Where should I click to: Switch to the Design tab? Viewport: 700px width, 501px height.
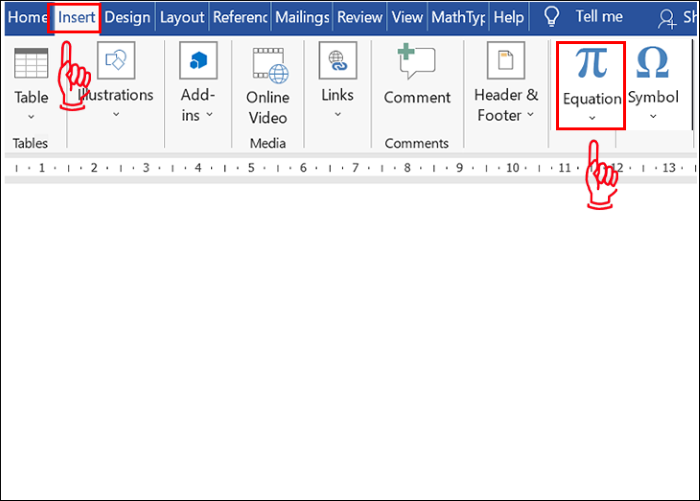click(128, 17)
